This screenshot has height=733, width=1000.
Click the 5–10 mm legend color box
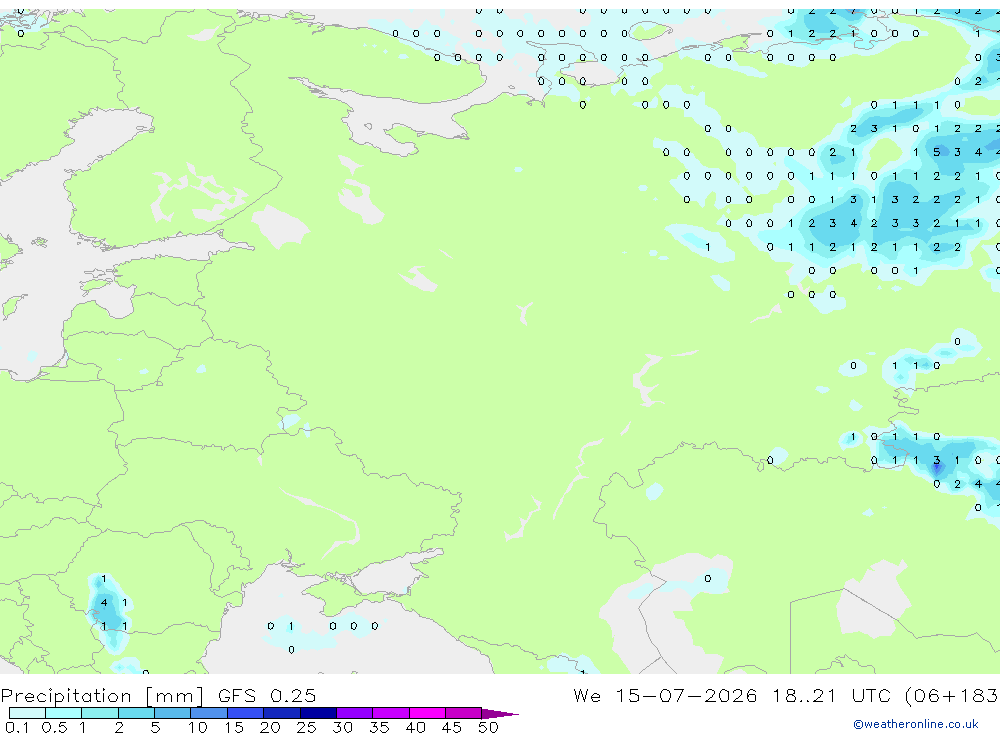(172, 713)
